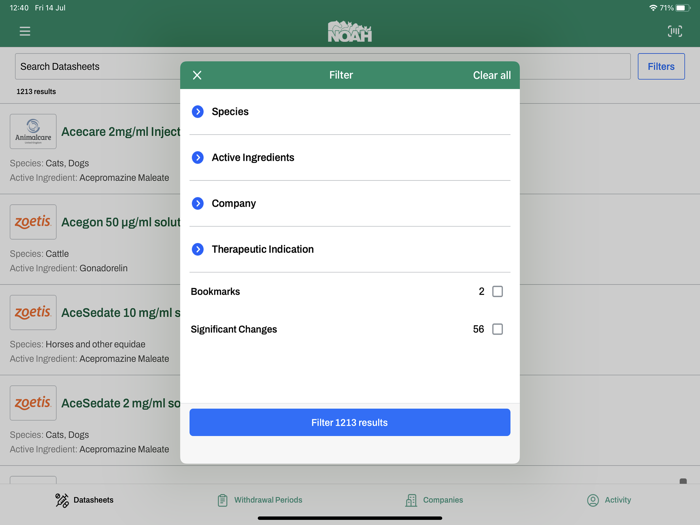Select the Therapeutic Indication label

pyautogui.click(x=262, y=249)
